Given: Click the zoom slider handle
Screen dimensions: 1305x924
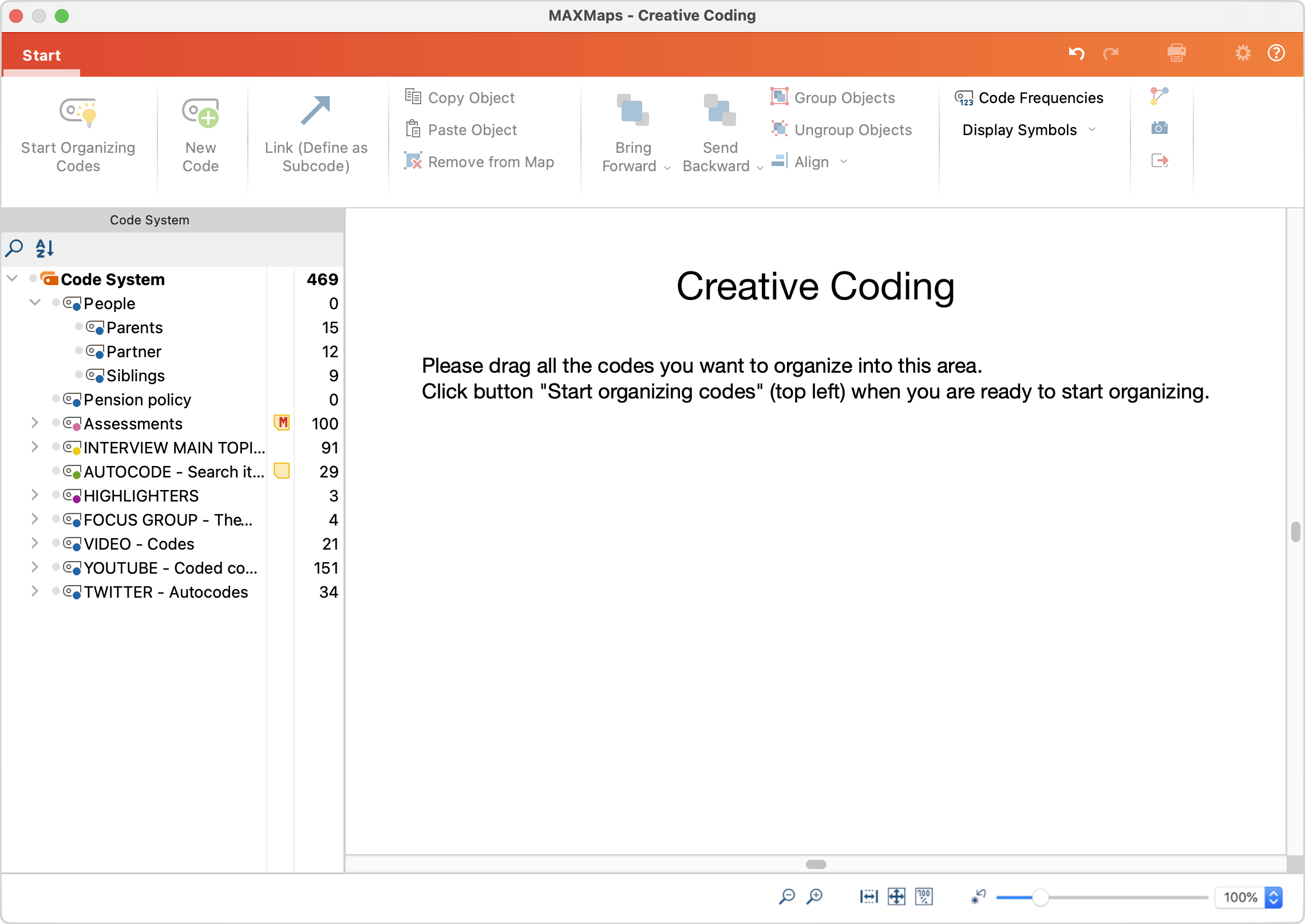Looking at the screenshot, I should (1041, 898).
